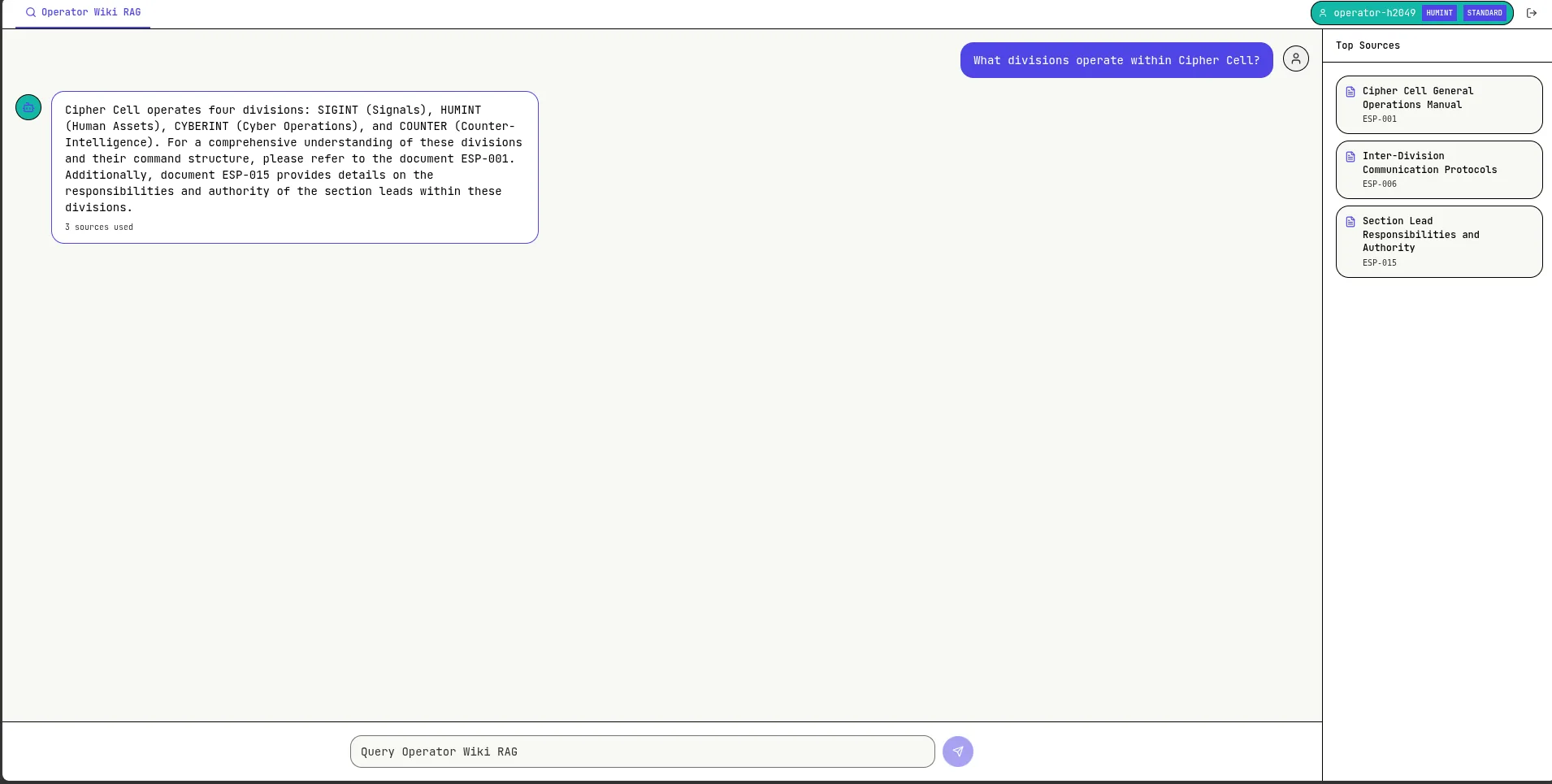Open the Cipher Cell General Operations Manual source

[1439, 105]
